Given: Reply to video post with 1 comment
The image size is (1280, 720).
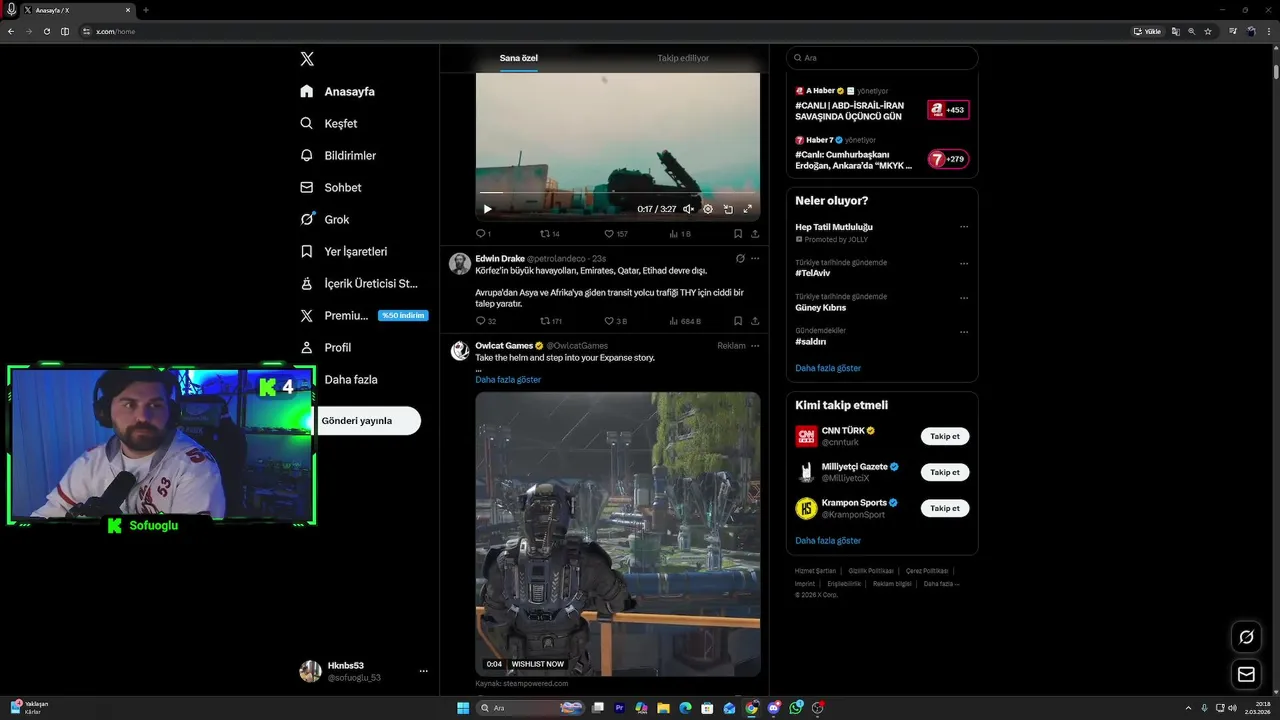Looking at the screenshot, I should 483,234.
